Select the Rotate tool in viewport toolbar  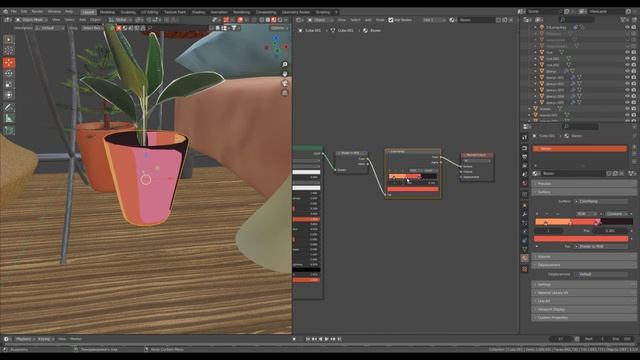click(9, 73)
